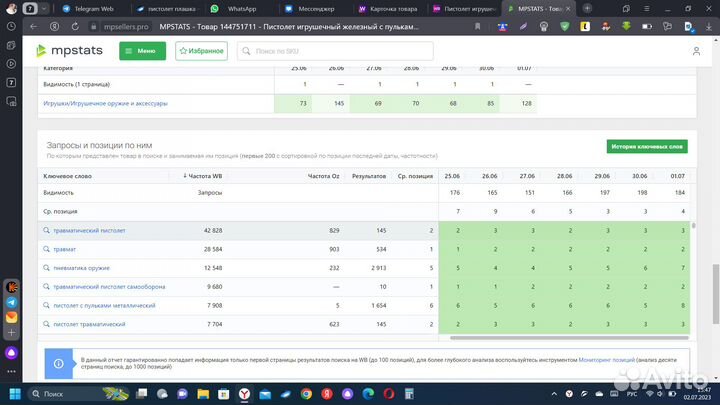This screenshot has width=720, height=405.
Task: Open File Explorer from taskbar
Action: [x=203, y=394]
